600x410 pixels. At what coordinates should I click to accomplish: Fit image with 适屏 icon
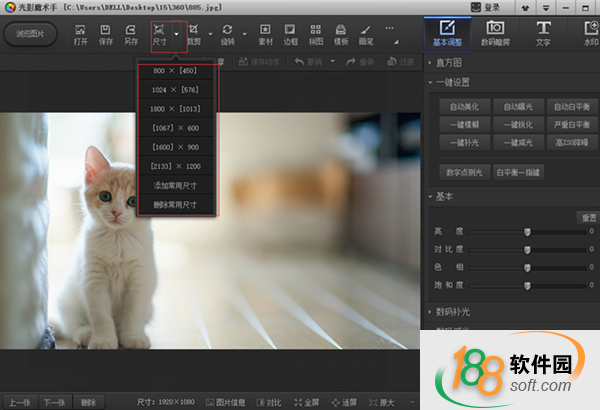(x=344, y=402)
